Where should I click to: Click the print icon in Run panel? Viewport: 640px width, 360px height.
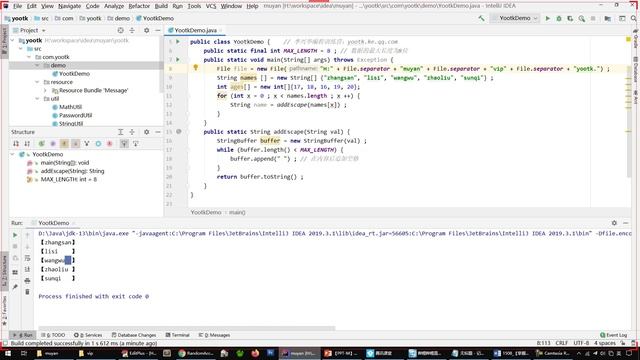point(27,281)
